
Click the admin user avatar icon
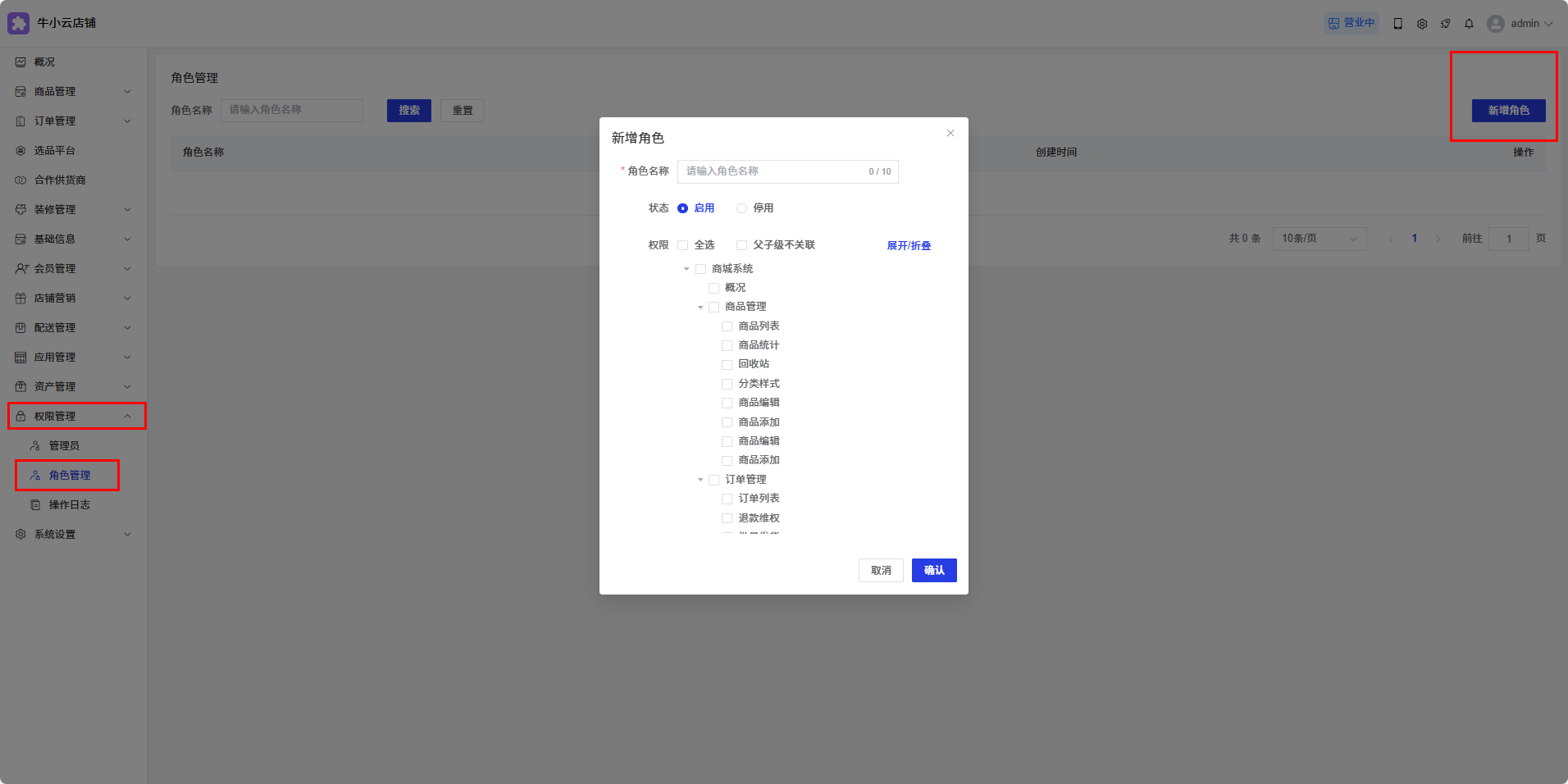(1496, 24)
